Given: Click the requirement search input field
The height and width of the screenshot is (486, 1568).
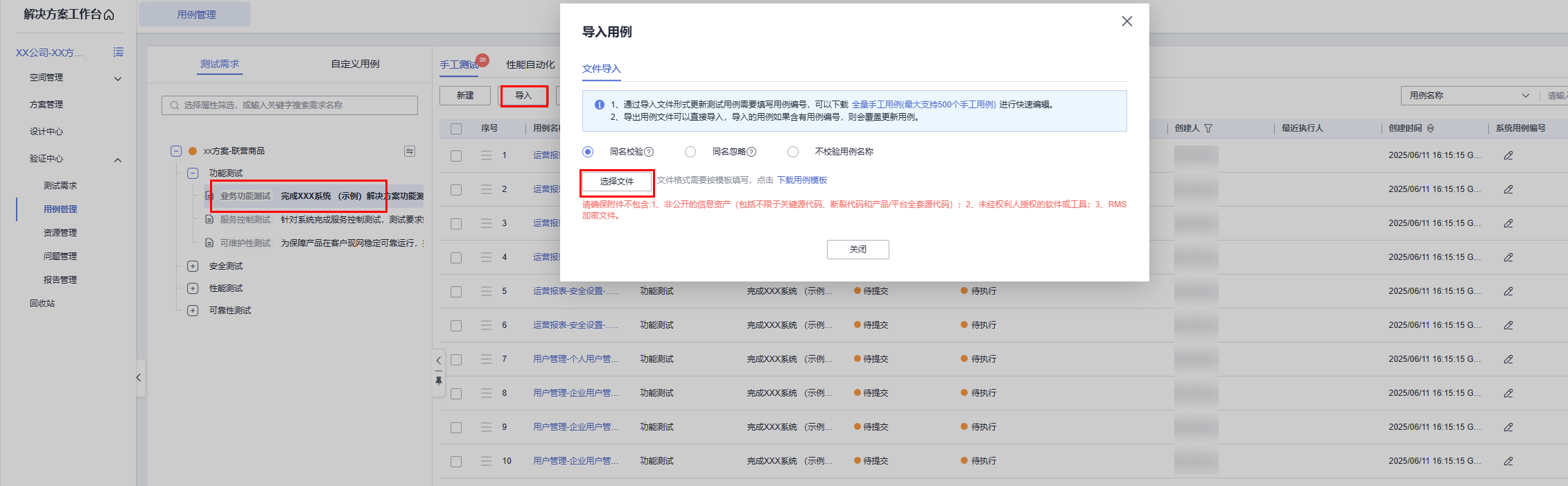Looking at the screenshot, I should pos(290,105).
